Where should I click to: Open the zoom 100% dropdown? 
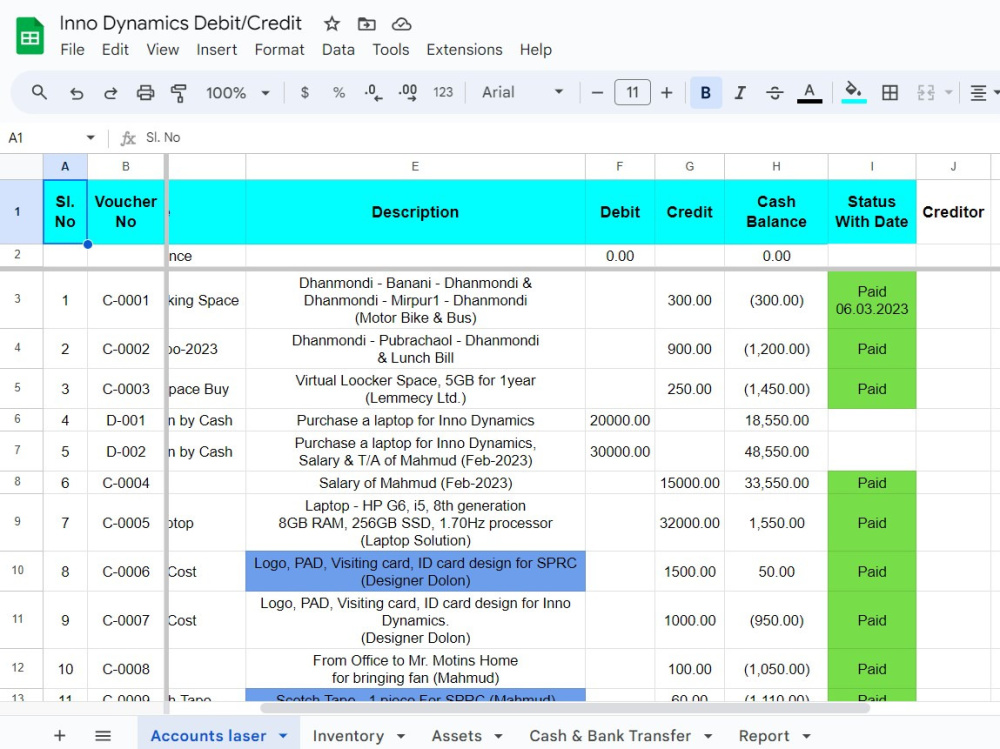click(237, 93)
